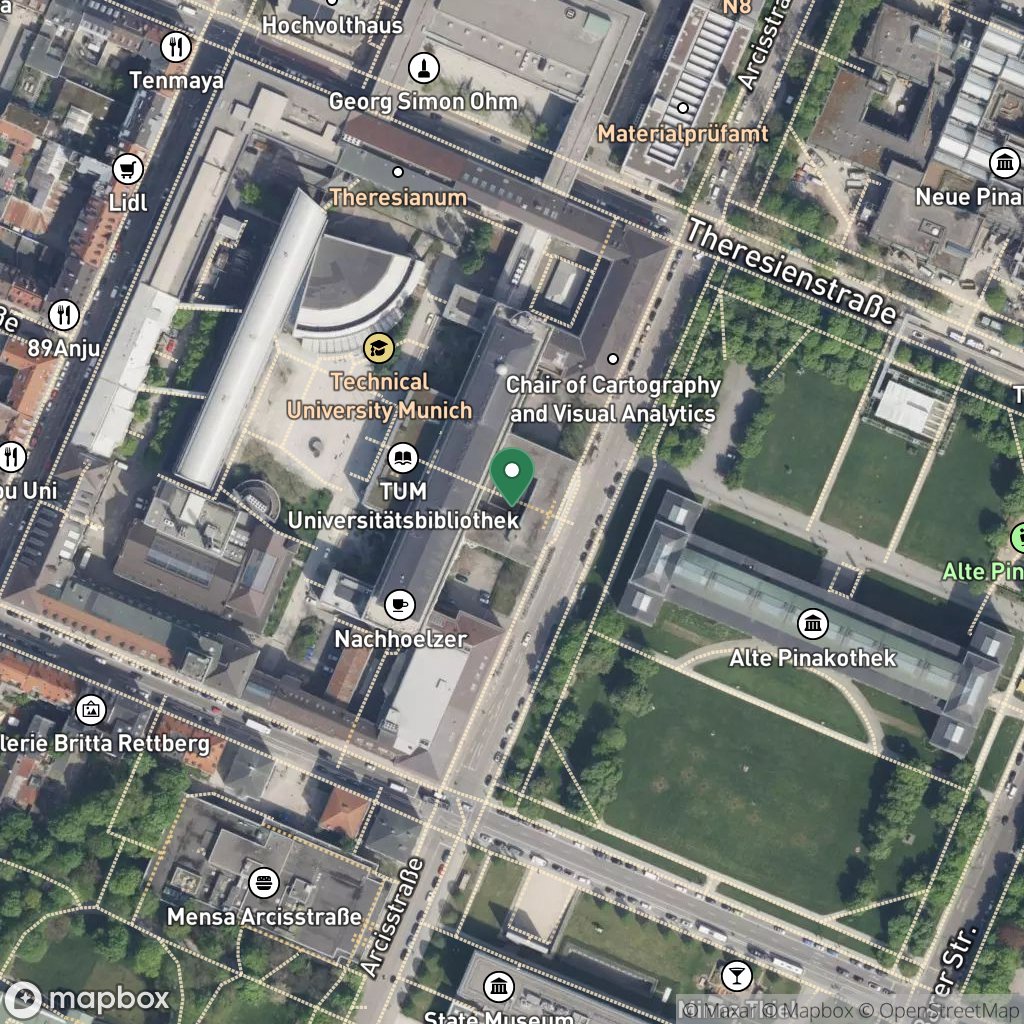Click the Mensa Arcisstraße text label
The image size is (1024, 1024).
pos(264,917)
